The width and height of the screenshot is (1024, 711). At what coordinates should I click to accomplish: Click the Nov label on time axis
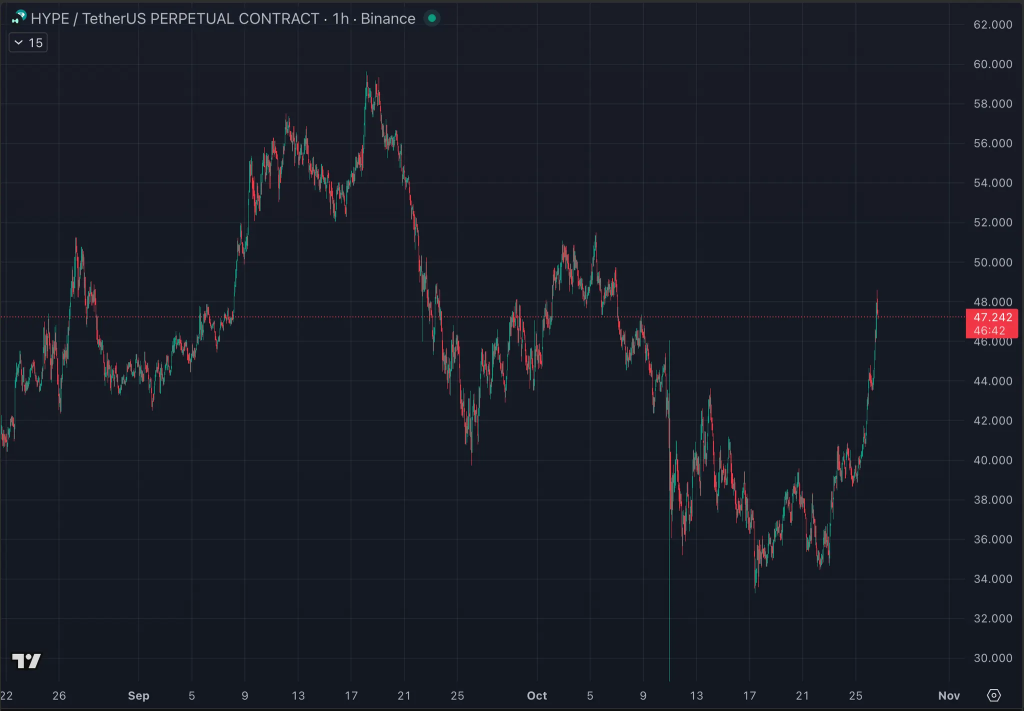[x=949, y=695]
